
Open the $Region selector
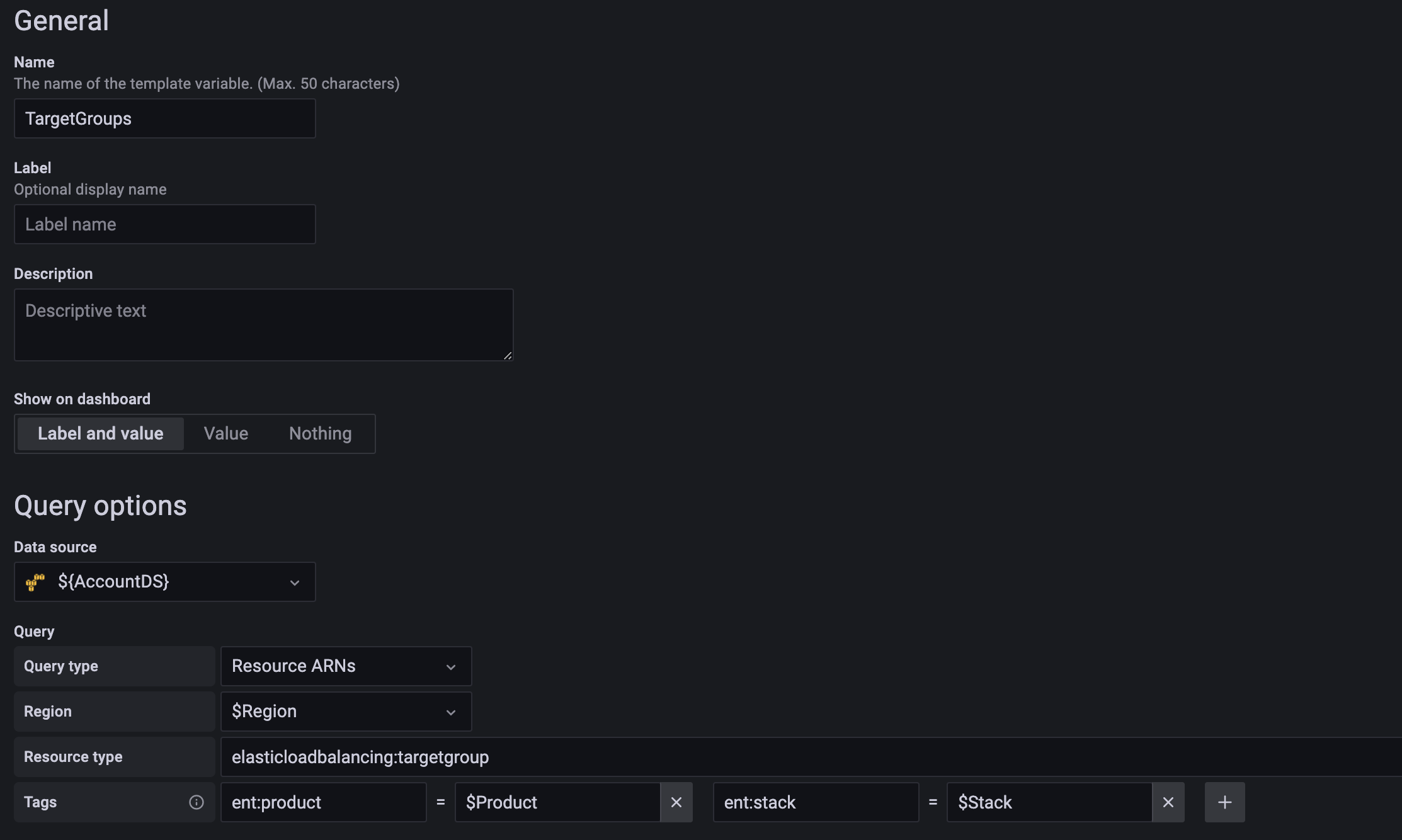[x=346, y=712]
